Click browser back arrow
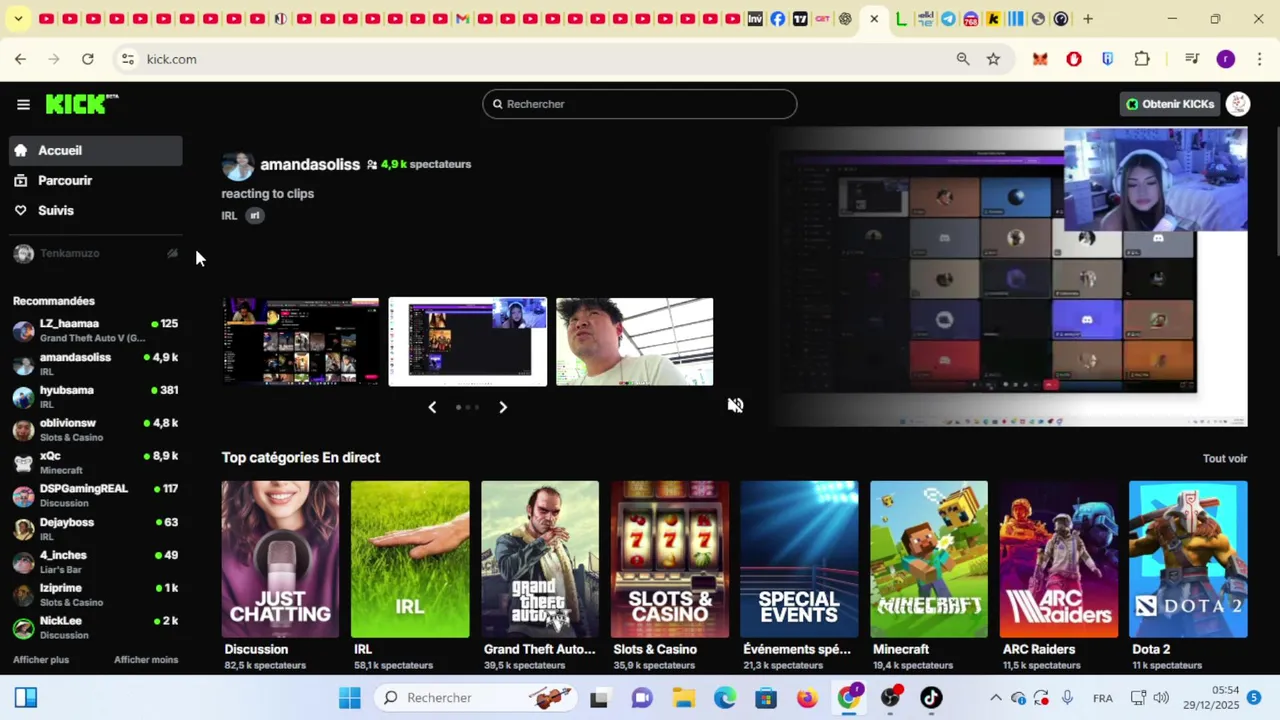 click(20, 59)
